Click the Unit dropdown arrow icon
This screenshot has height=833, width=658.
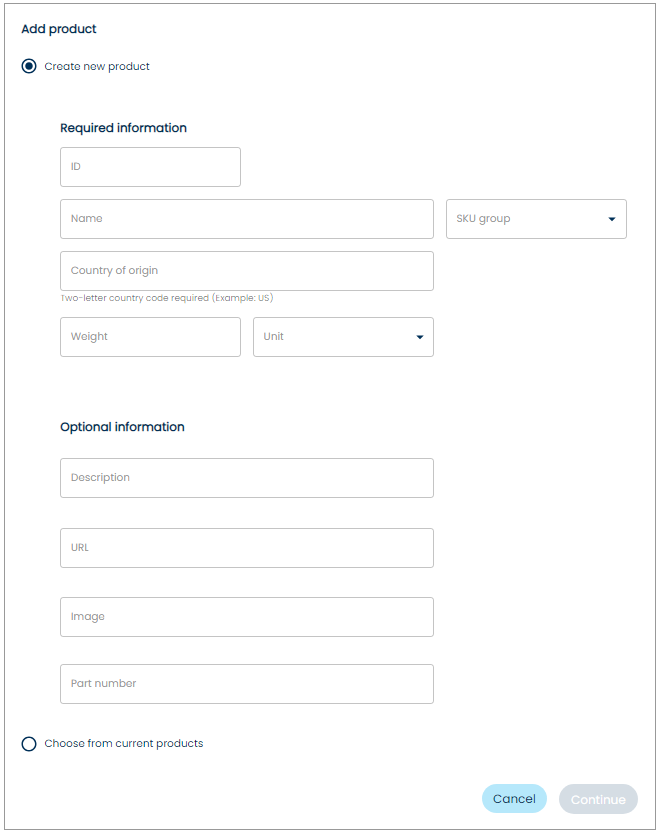(420, 337)
